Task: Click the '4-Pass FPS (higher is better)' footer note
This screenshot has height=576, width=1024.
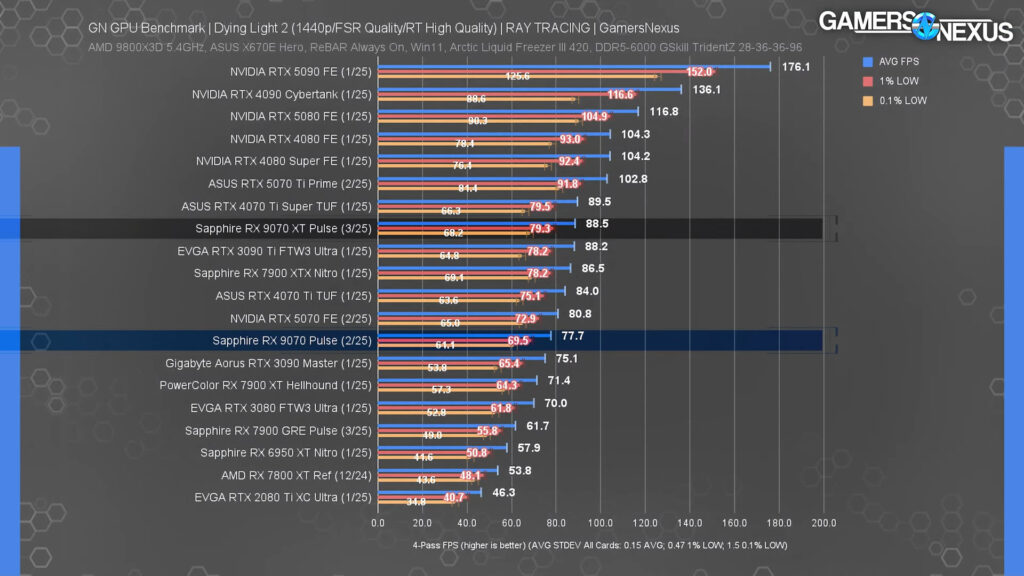Action: point(469,545)
